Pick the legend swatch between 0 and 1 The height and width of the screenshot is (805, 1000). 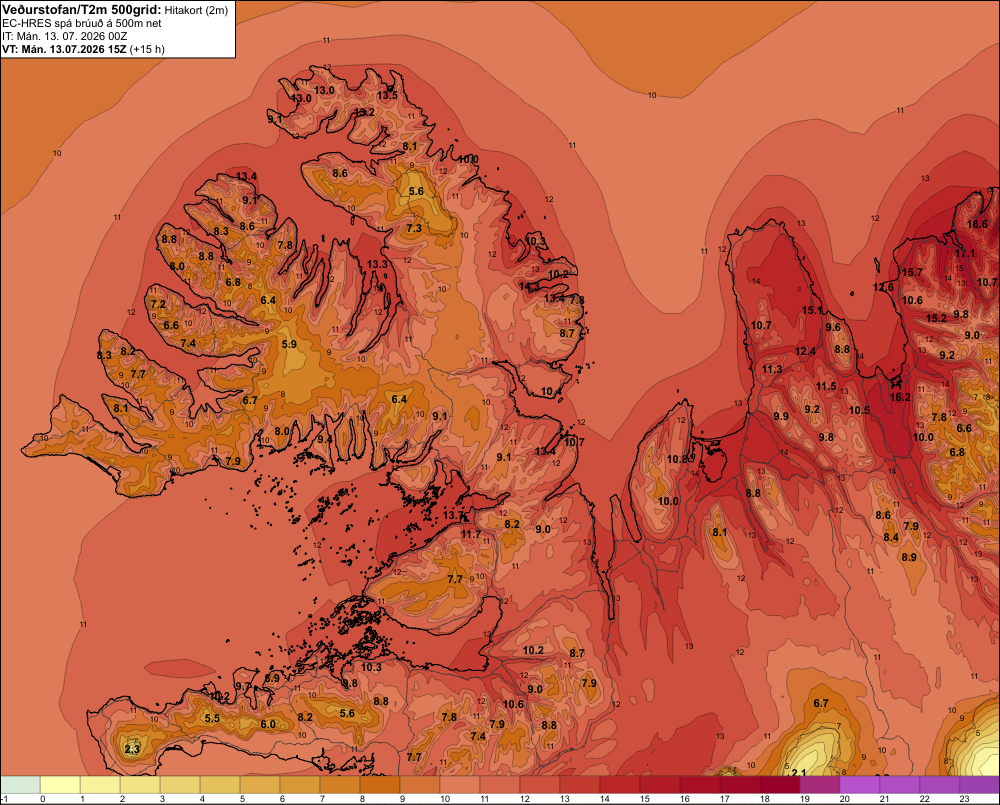60,785
